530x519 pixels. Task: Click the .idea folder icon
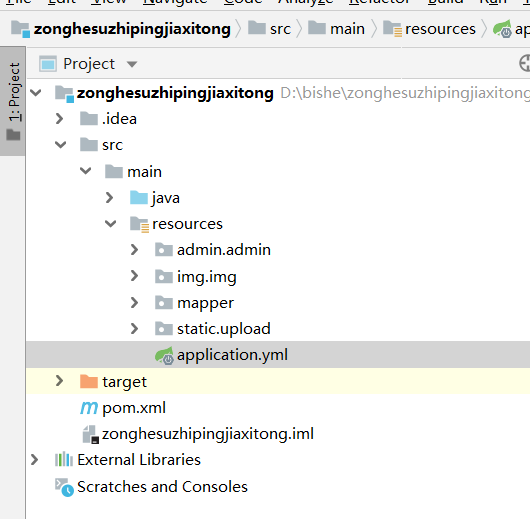(x=89, y=119)
